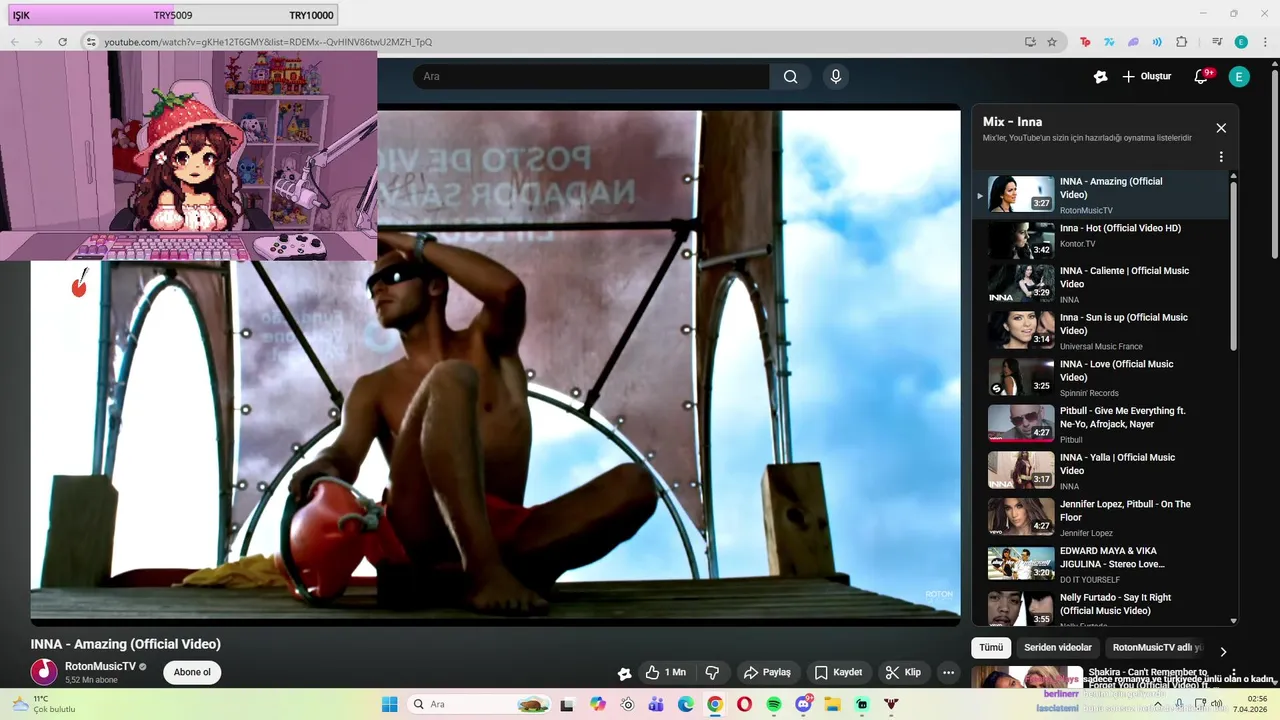Click the install app icon in address bar
The height and width of the screenshot is (720, 1280).
1030,42
